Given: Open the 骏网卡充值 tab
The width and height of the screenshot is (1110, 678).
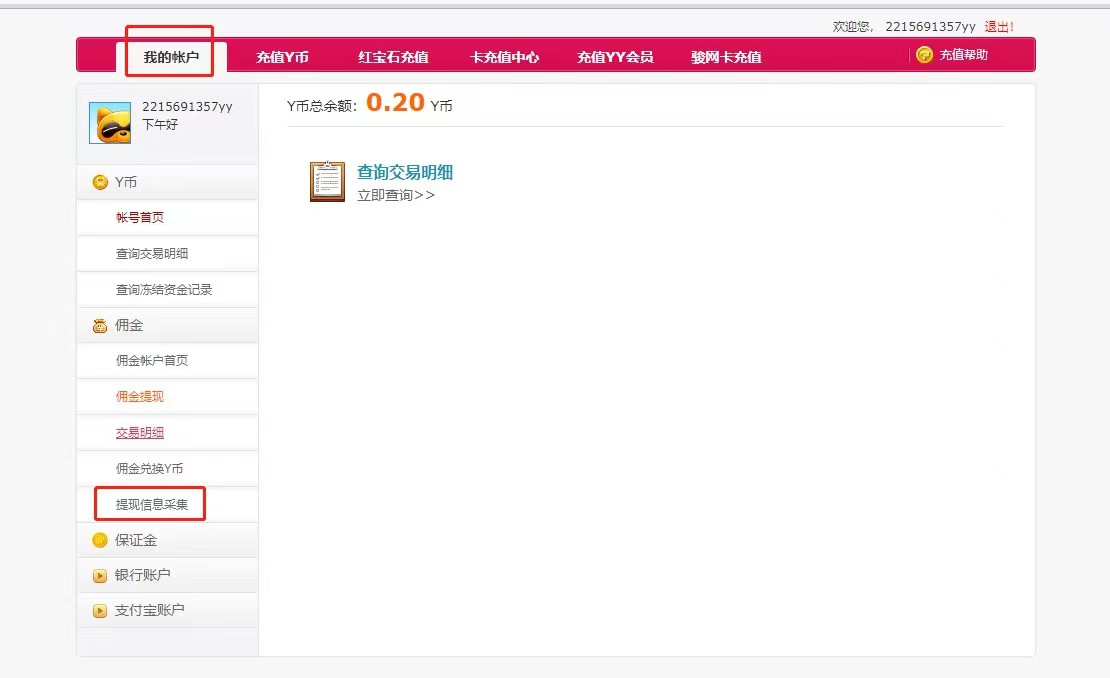Looking at the screenshot, I should [726, 57].
